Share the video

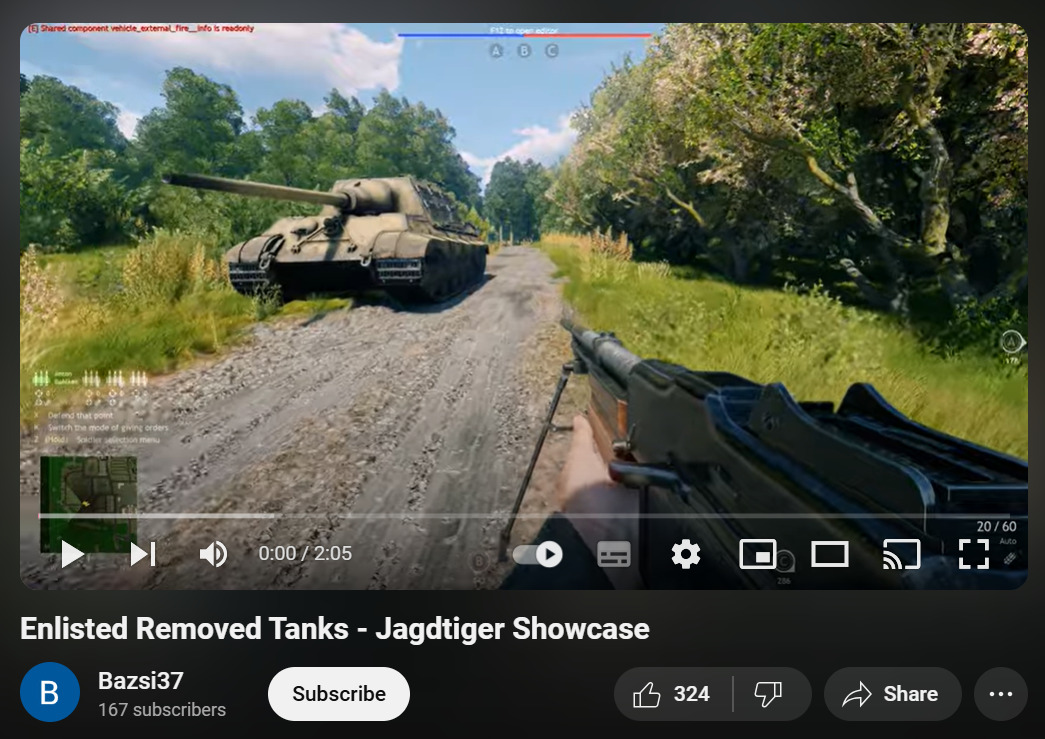click(x=892, y=694)
